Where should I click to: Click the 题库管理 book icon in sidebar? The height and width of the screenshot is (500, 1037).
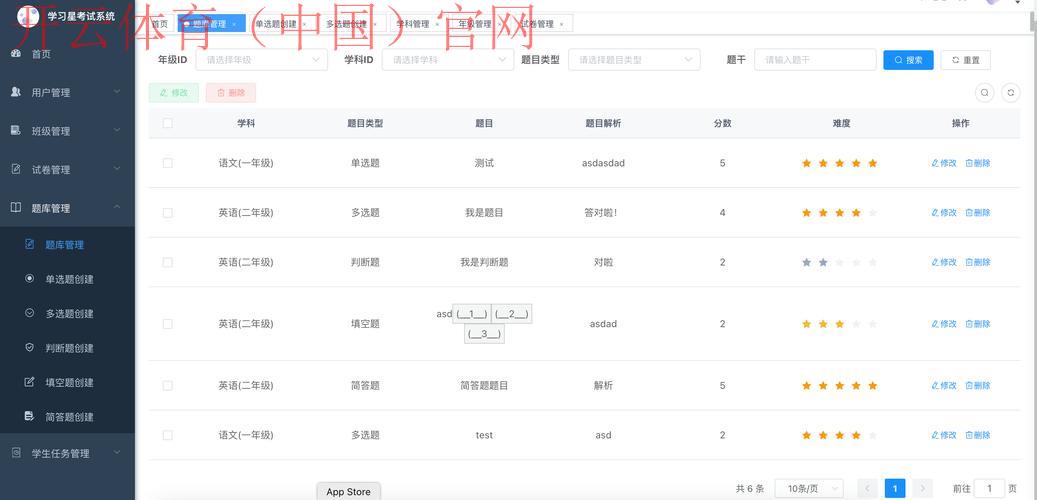click(17, 208)
